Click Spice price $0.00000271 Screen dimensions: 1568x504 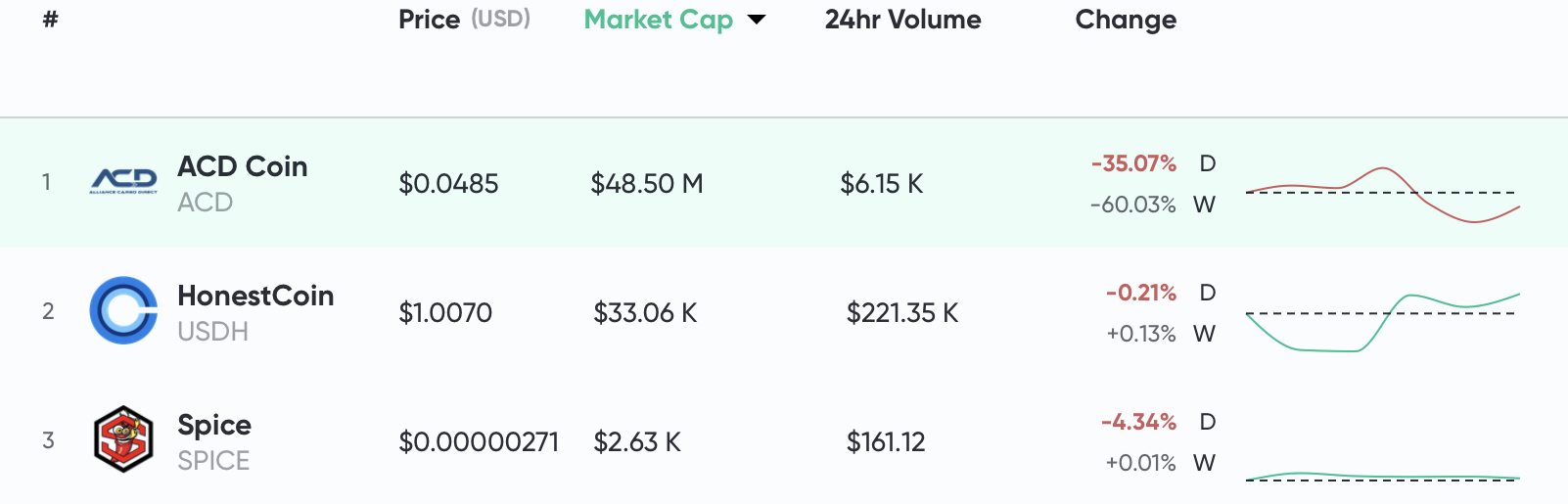[x=479, y=442]
